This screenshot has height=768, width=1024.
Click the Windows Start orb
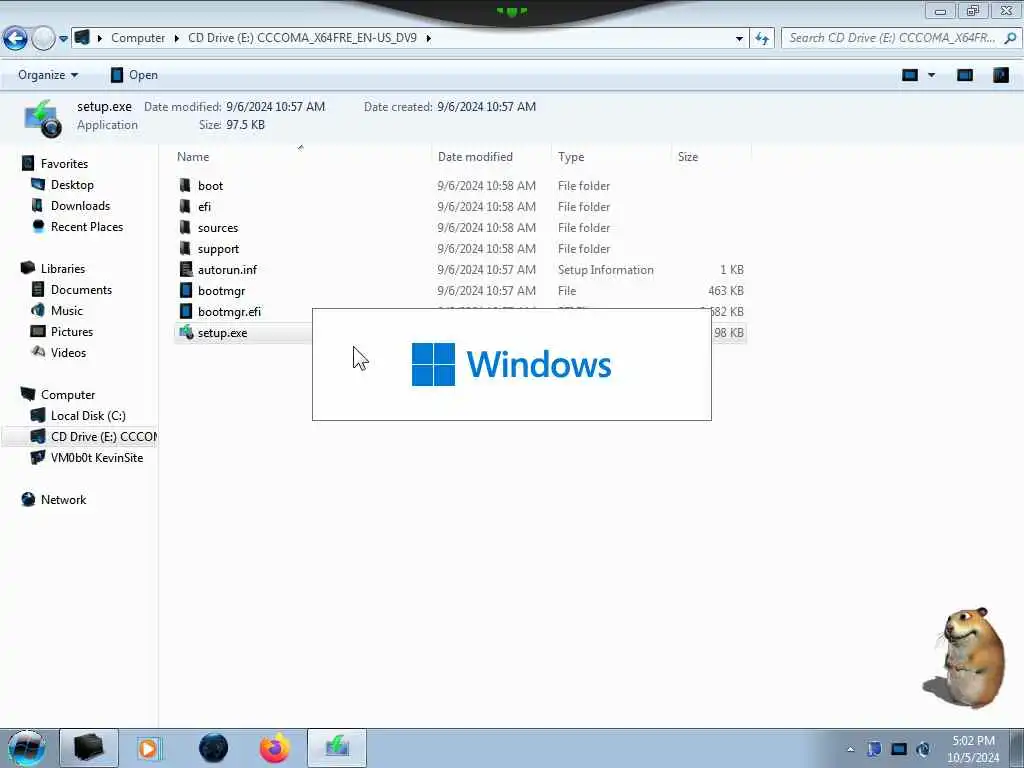coord(26,748)
